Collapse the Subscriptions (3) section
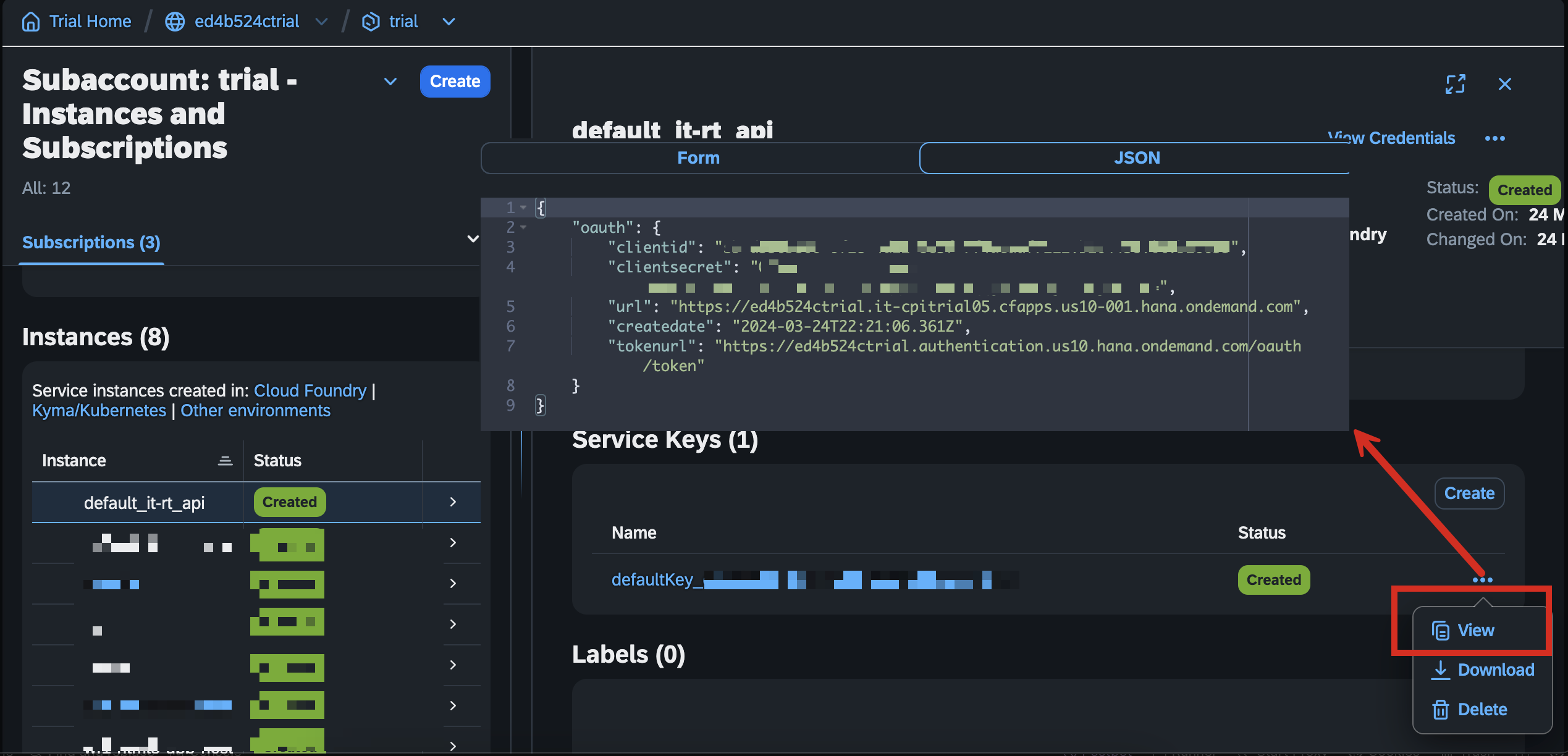 (x=473, y=238)
